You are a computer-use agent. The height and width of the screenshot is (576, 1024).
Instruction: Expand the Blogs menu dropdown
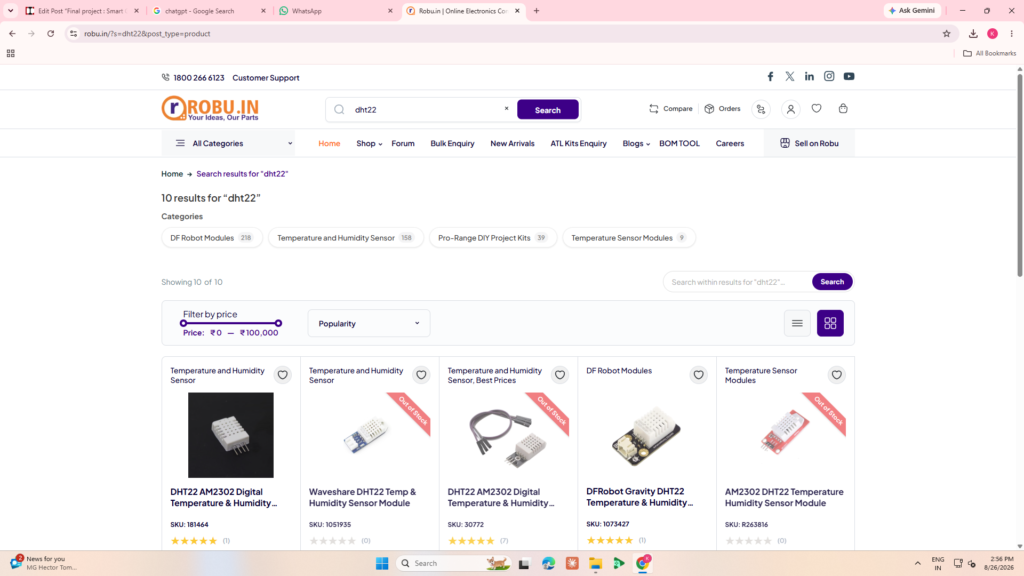(x=635, y=143)
